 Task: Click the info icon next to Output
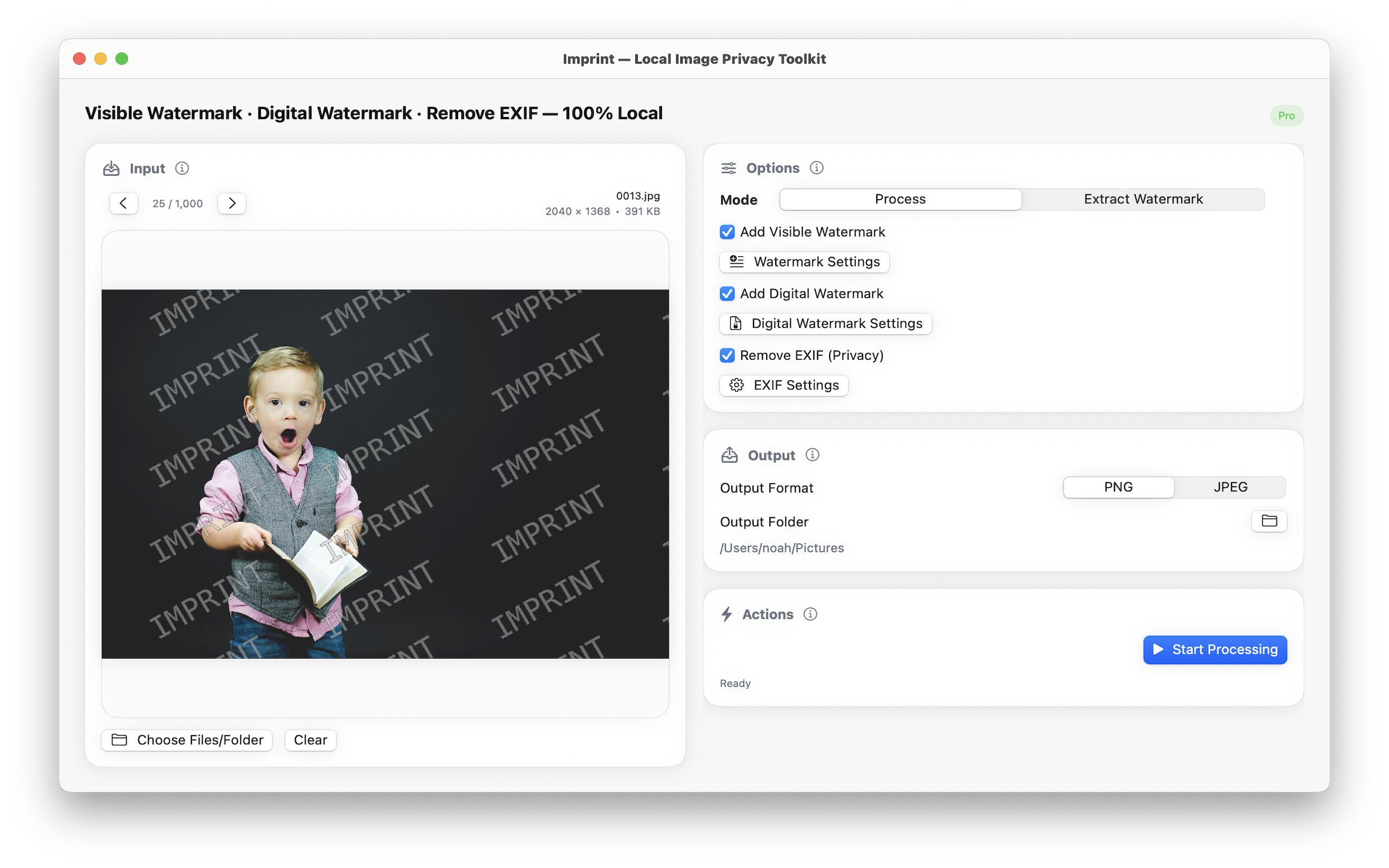(812, 455)
